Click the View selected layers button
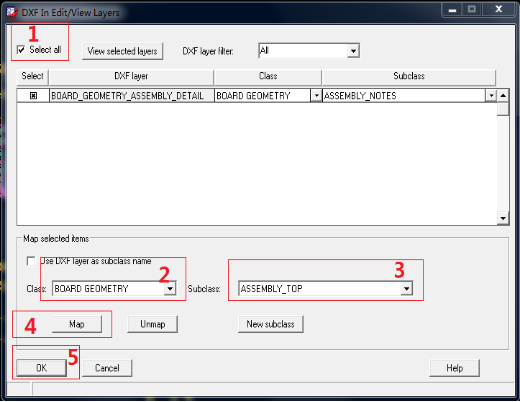Viewport: 520px width, 402px height. [x=122, y=51]
